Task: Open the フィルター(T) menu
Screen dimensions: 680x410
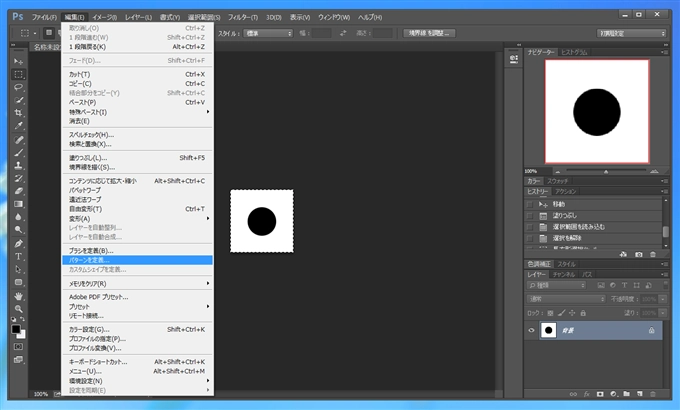Action: click(243, 17)
